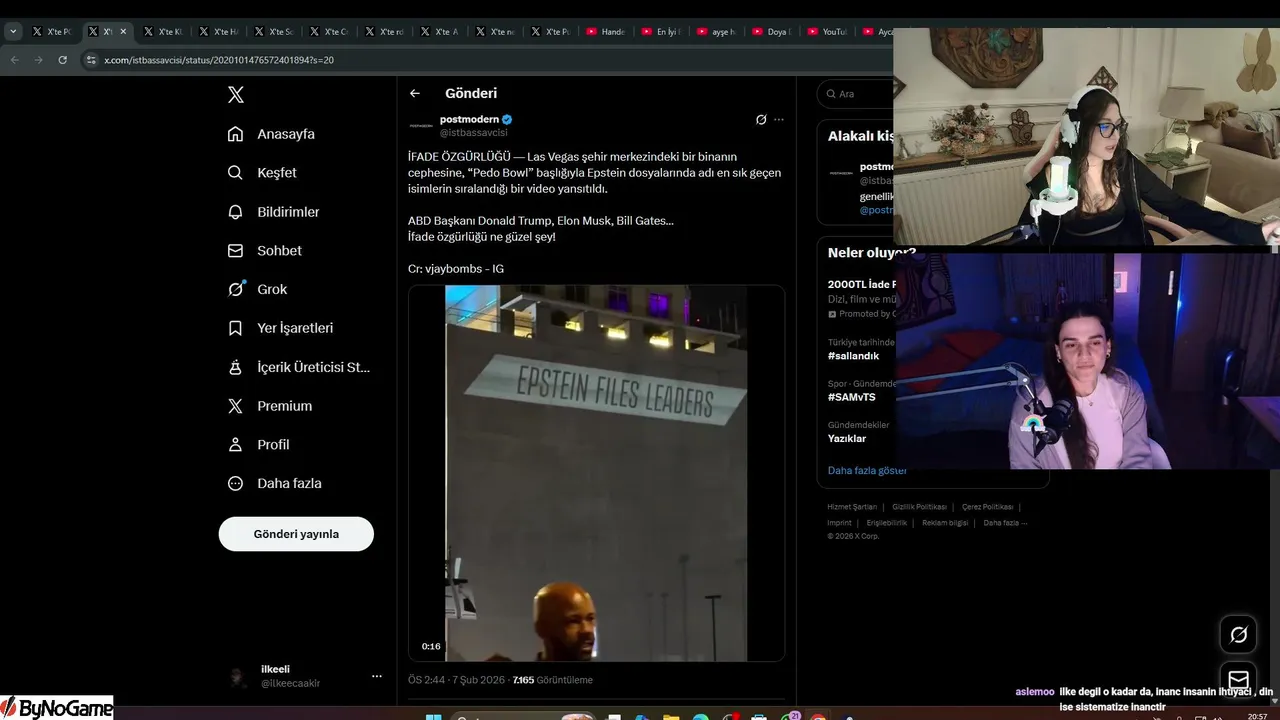This screenshot has width=1280, height=720.
Task: Switch to the first X'te PC tab
Action: point(52,32)
